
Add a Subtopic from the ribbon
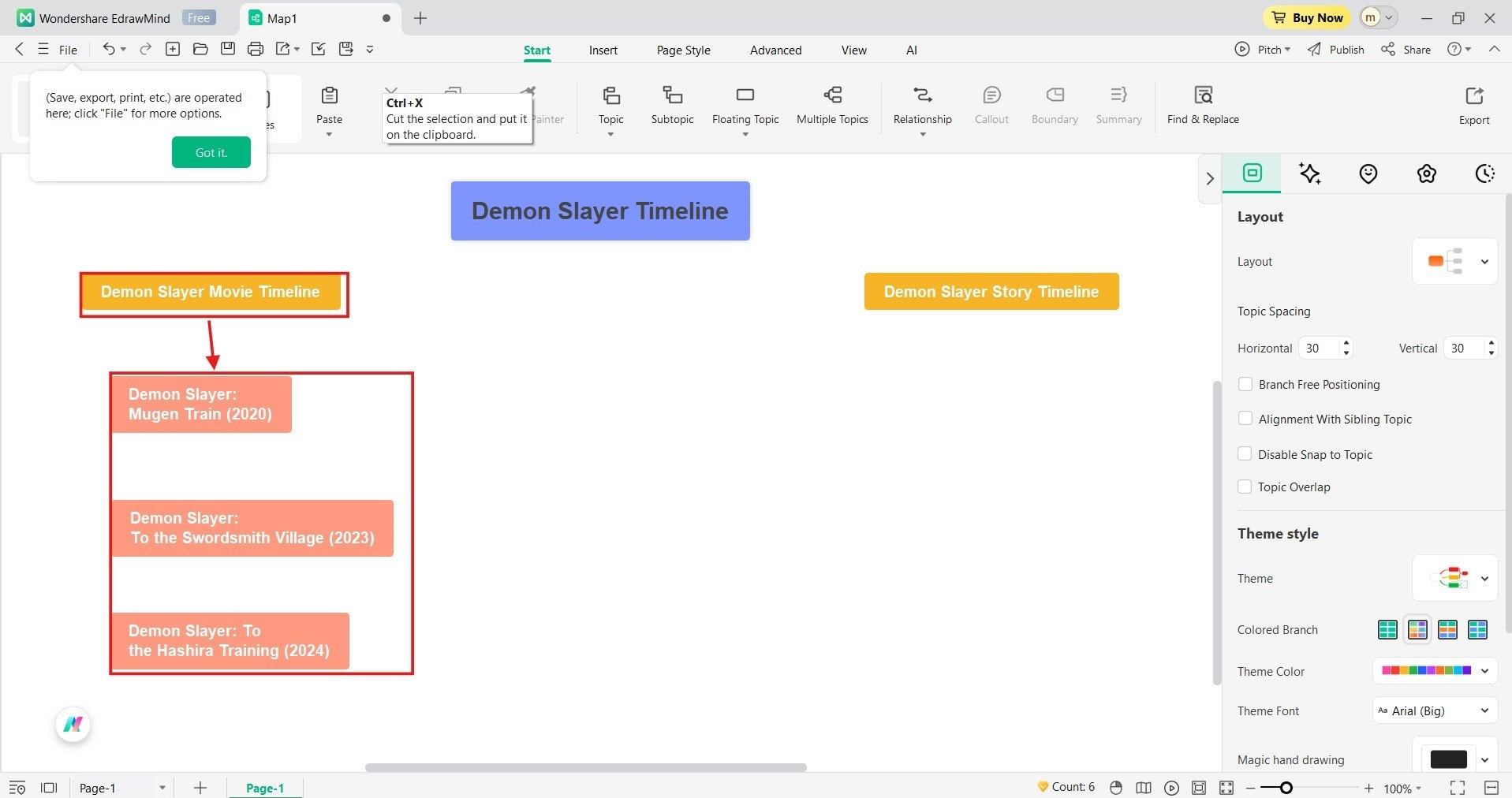[672, 106]
